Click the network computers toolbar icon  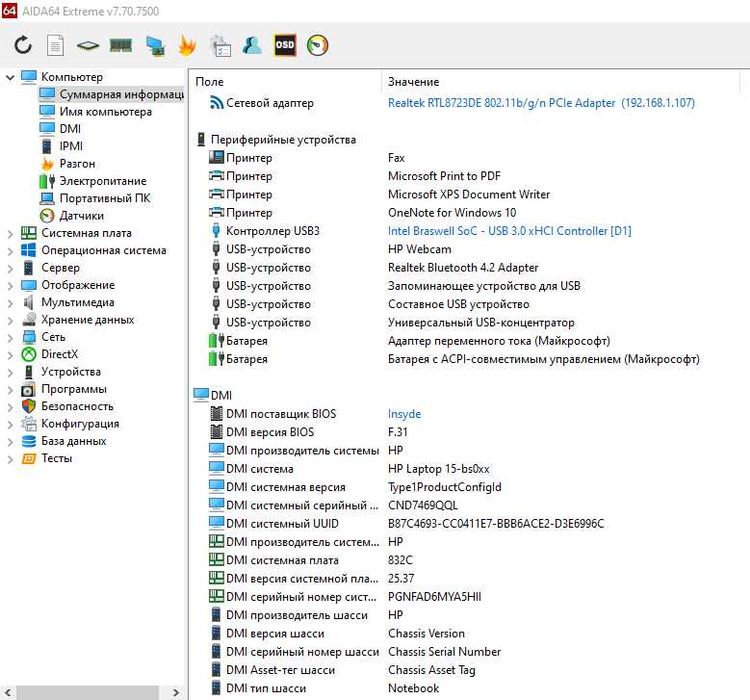pos(155,46)
